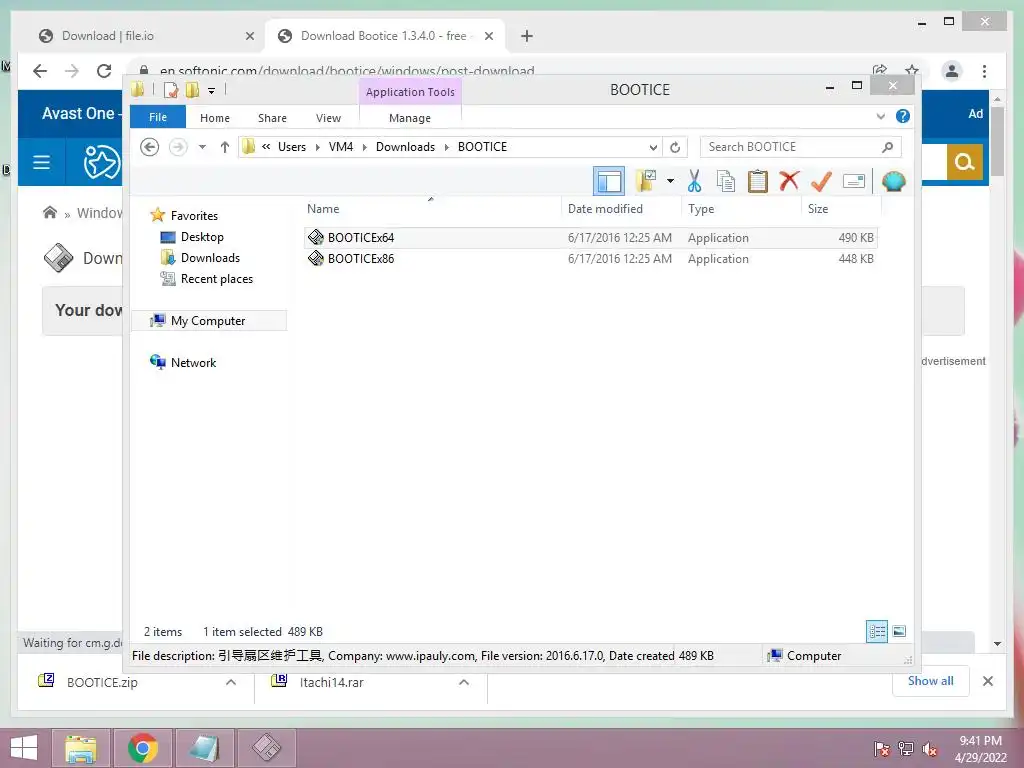Click the Search BOOTICE field
Screen dimensions: 1024x768
(800, 147)
